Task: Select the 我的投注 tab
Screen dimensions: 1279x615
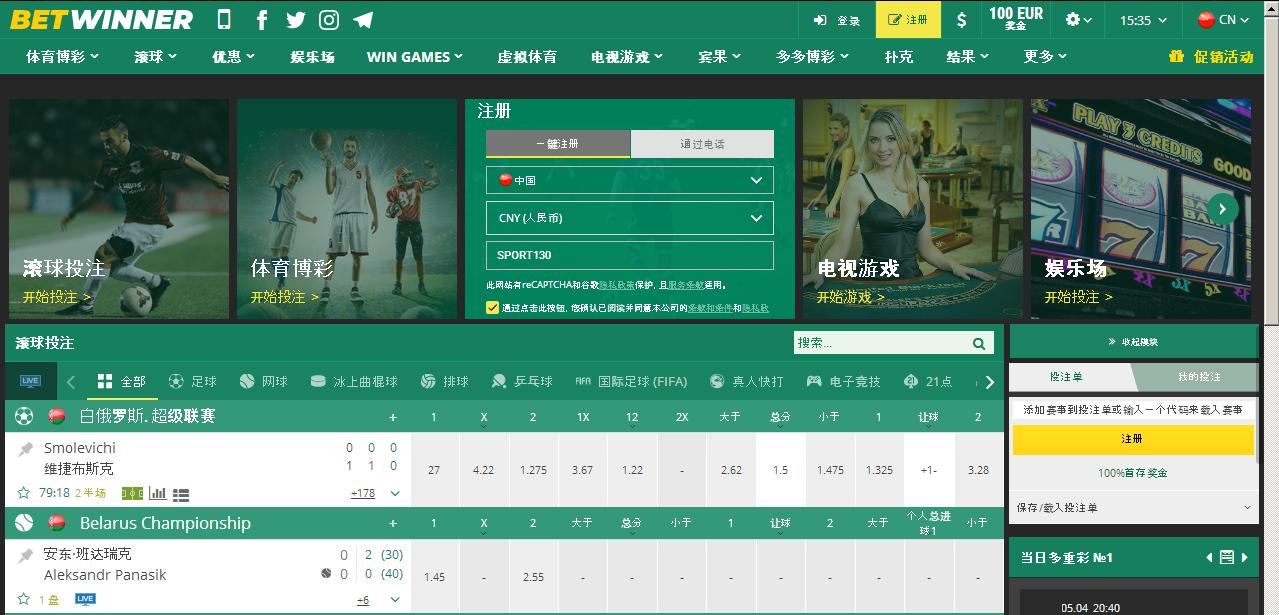Action: point(1199,376)
